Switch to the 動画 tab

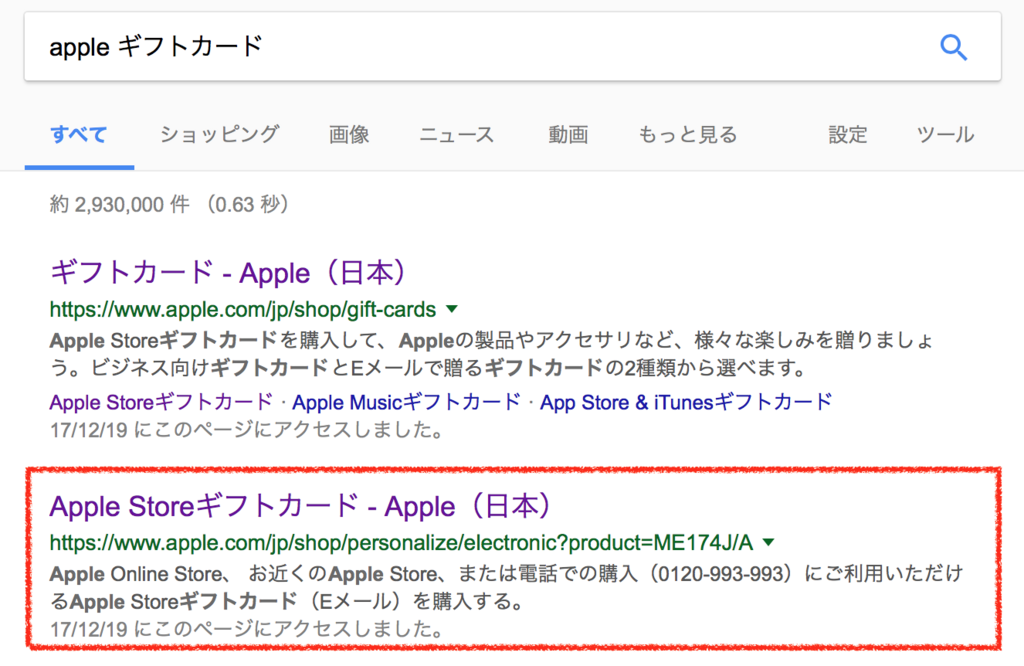pos(568,135)
